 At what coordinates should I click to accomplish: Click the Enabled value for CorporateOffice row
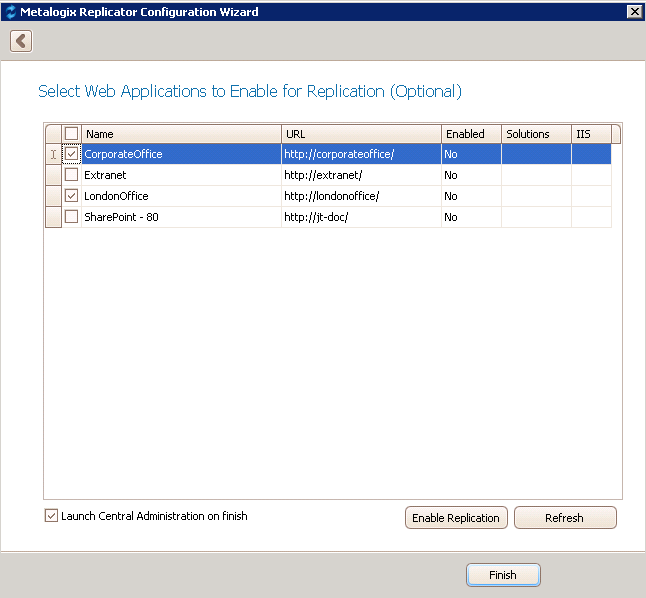pos(471,154)
